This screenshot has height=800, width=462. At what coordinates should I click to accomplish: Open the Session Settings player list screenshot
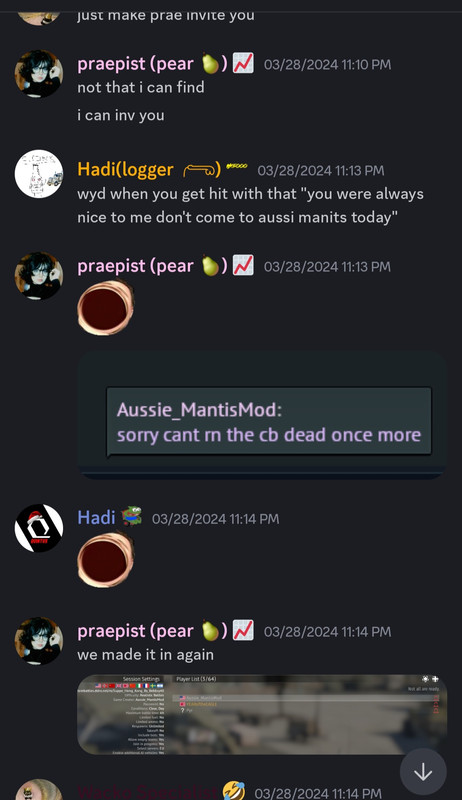pos(262,714)
